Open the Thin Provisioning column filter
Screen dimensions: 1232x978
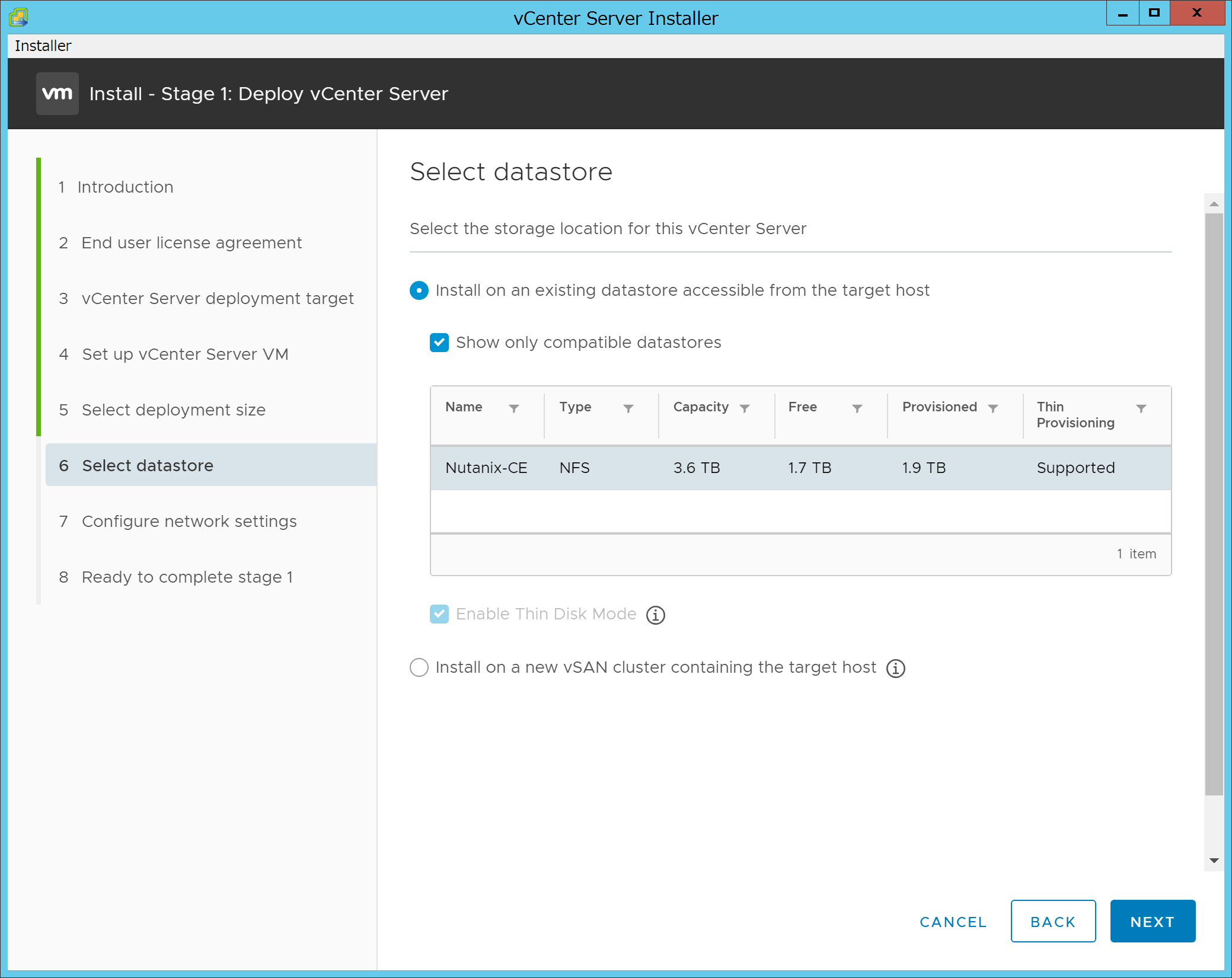coord(1141,408)
